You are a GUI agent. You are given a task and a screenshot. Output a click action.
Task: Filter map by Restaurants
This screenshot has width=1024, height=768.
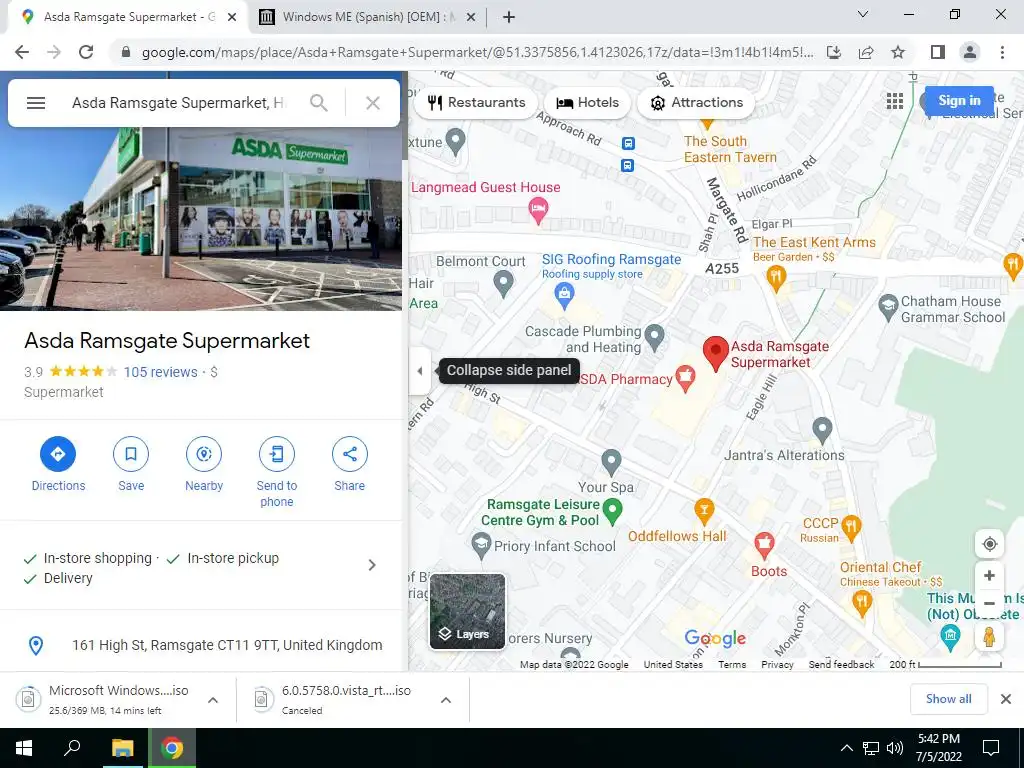coord(477,103)
